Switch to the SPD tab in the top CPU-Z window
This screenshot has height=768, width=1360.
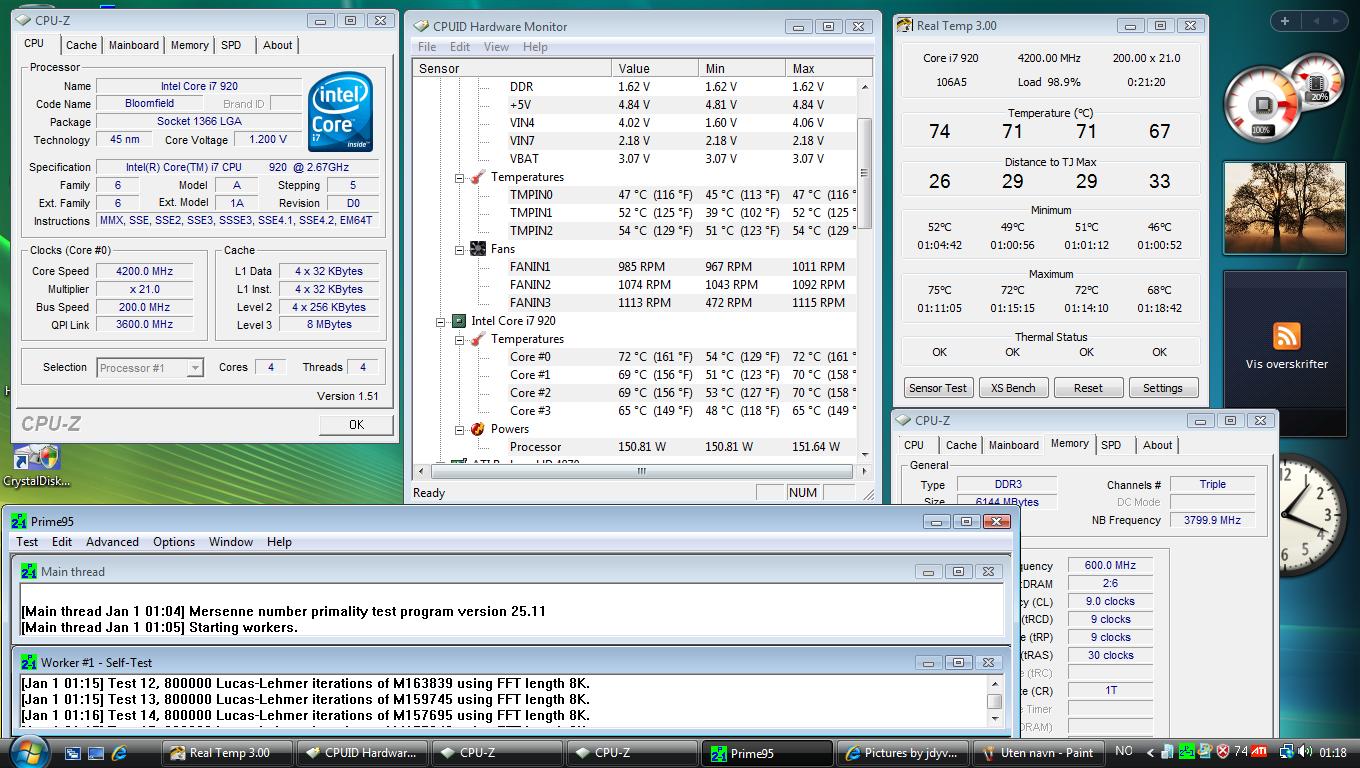[231, 45]
